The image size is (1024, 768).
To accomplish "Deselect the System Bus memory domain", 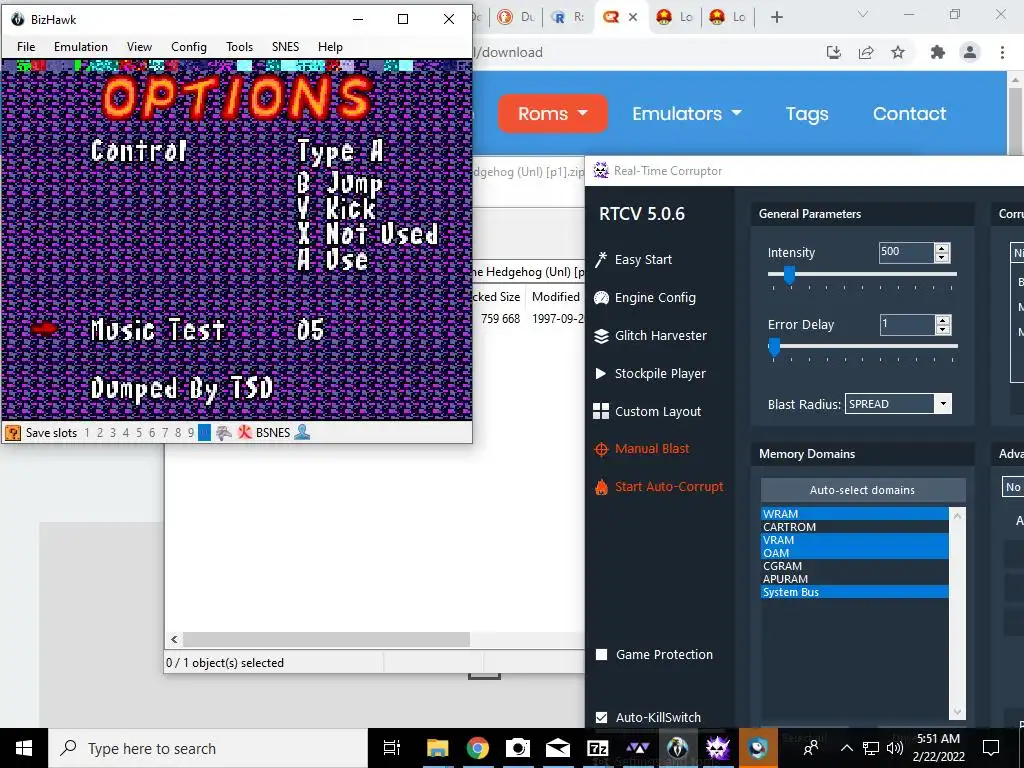I will pos(854,592).
